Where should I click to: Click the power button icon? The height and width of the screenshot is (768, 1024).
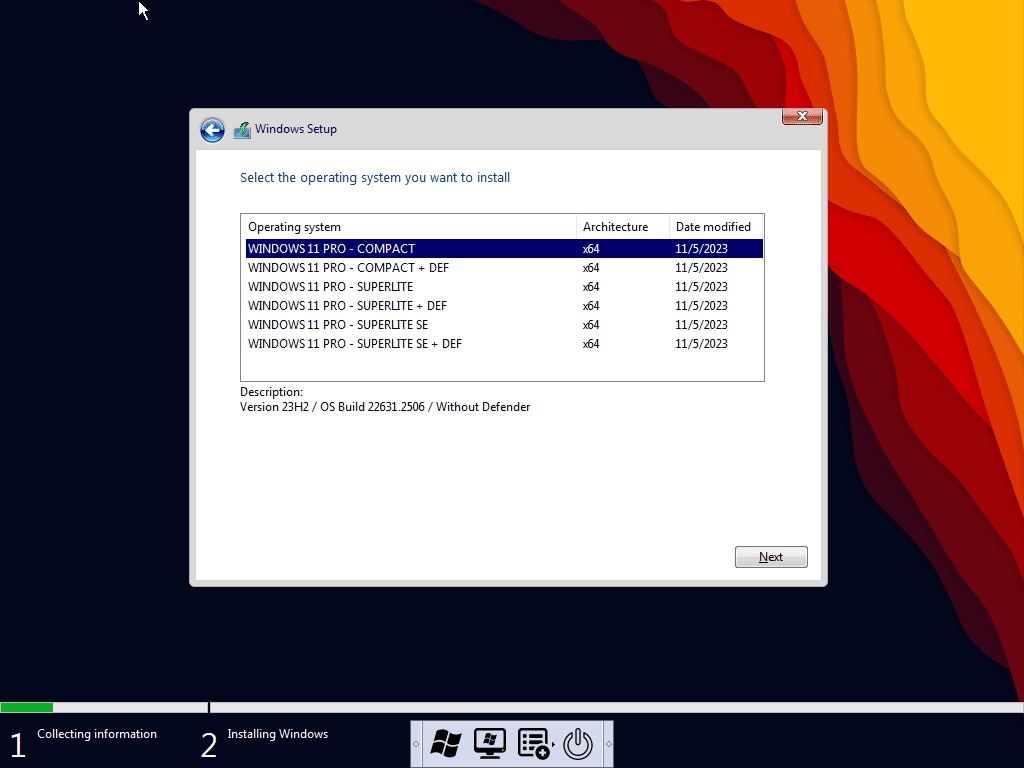coord(578,743)
